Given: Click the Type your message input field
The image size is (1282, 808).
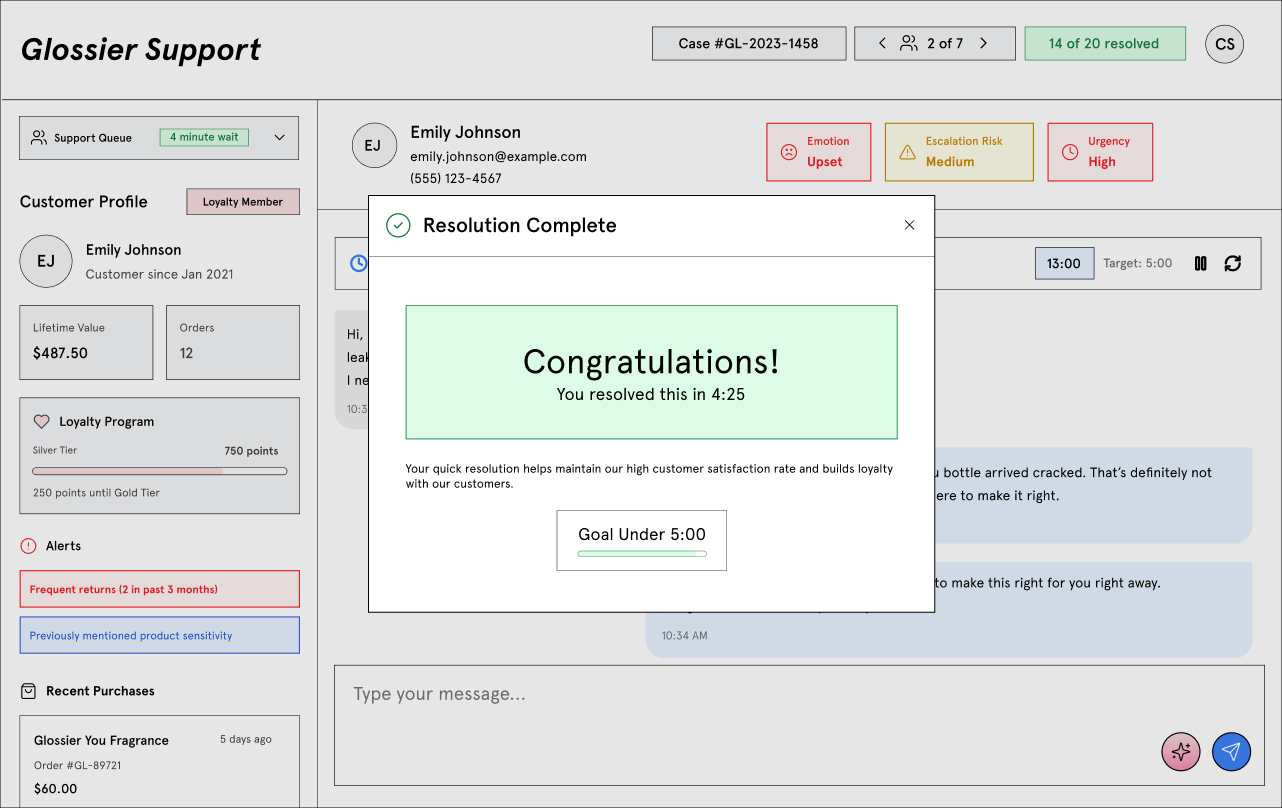Looking at the screenshot, I should pos(799,725).
